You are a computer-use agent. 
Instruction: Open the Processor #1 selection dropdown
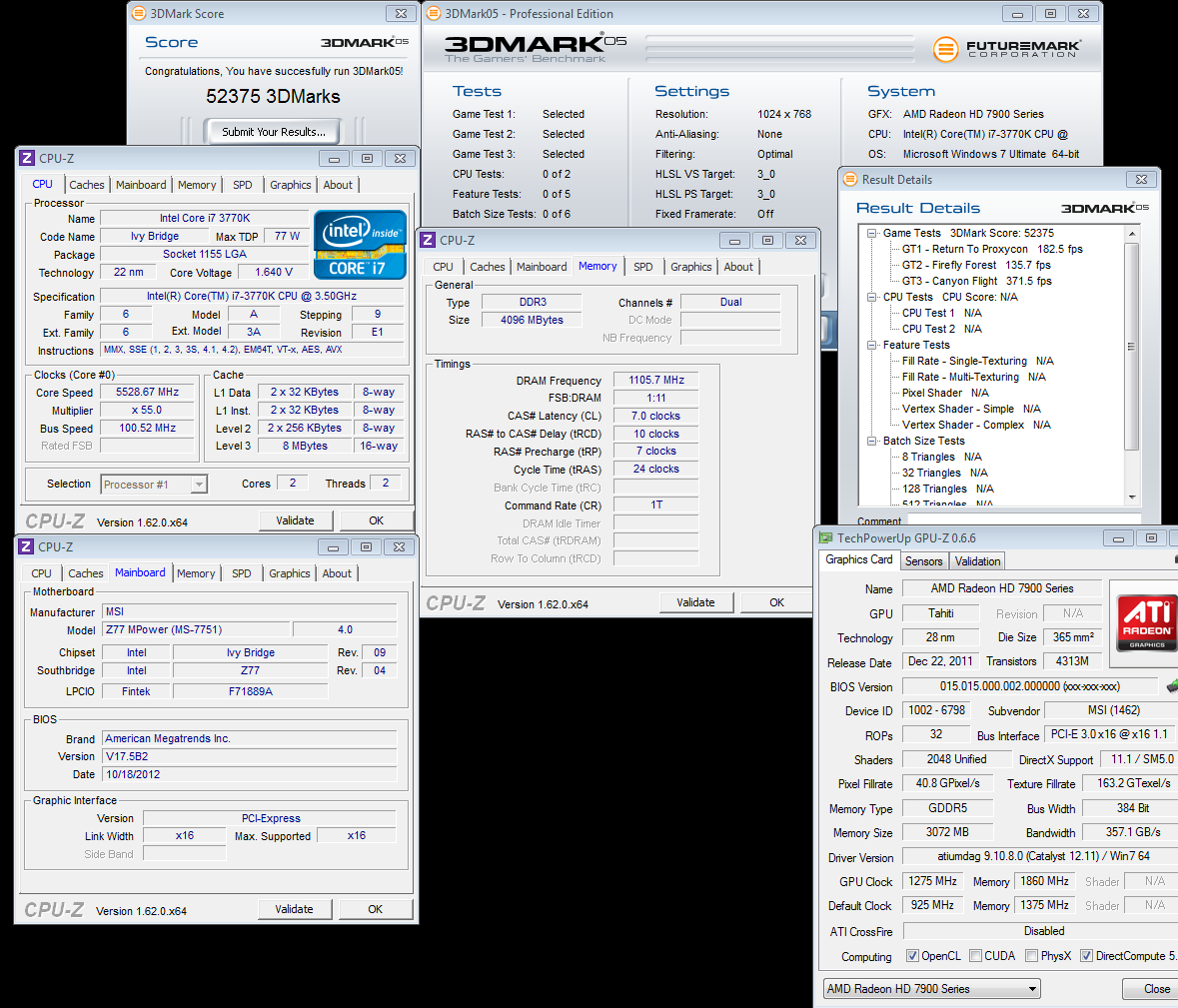199,485
